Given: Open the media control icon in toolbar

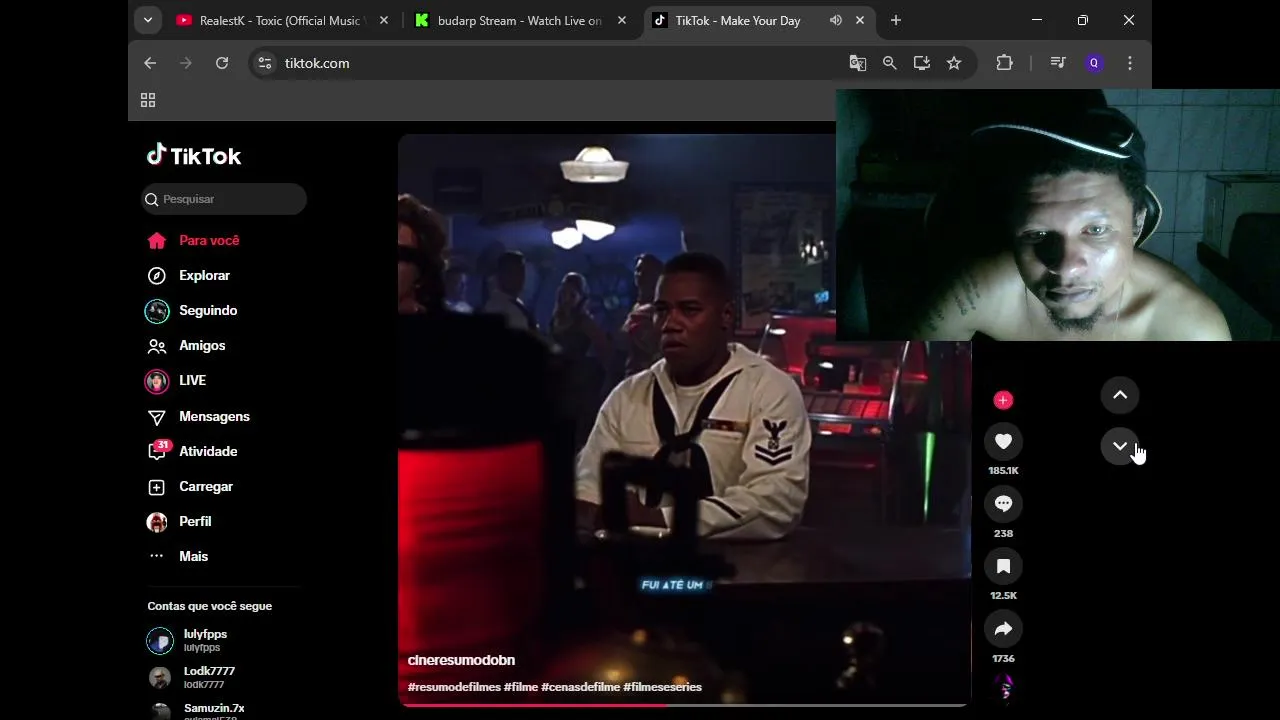Looking at the screenshot, I should pos(1058,63).
